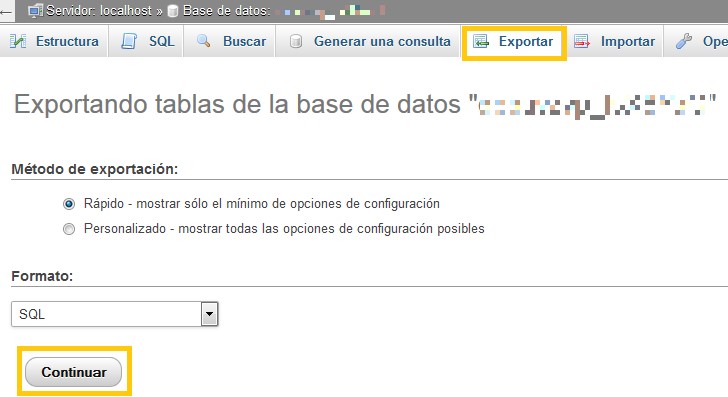
Task: Switch to the Importar tab
Action: pos(614,41)
